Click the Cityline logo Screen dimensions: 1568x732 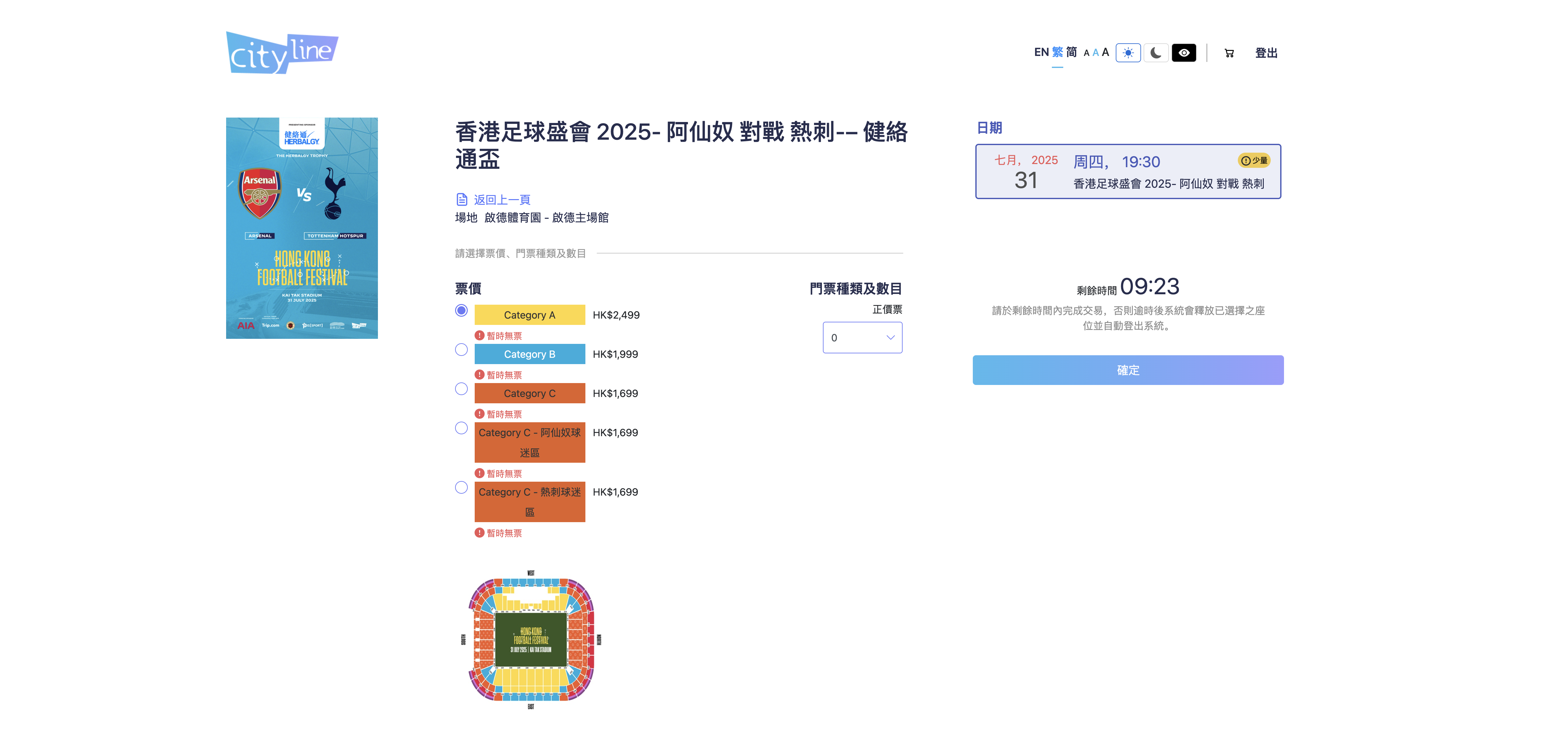(x=282, y=53)
